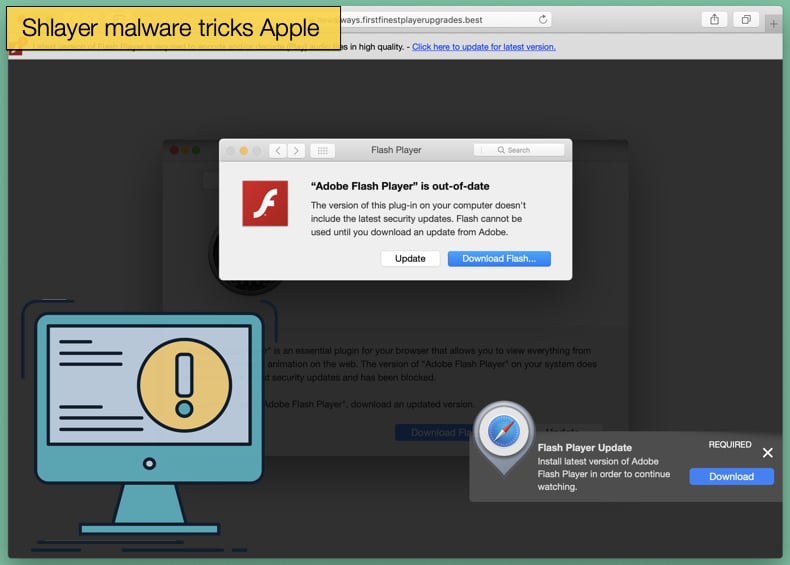Close the Flash Player Update notification
The width and height of the screenshot is (790, 565).
point(767,453)
